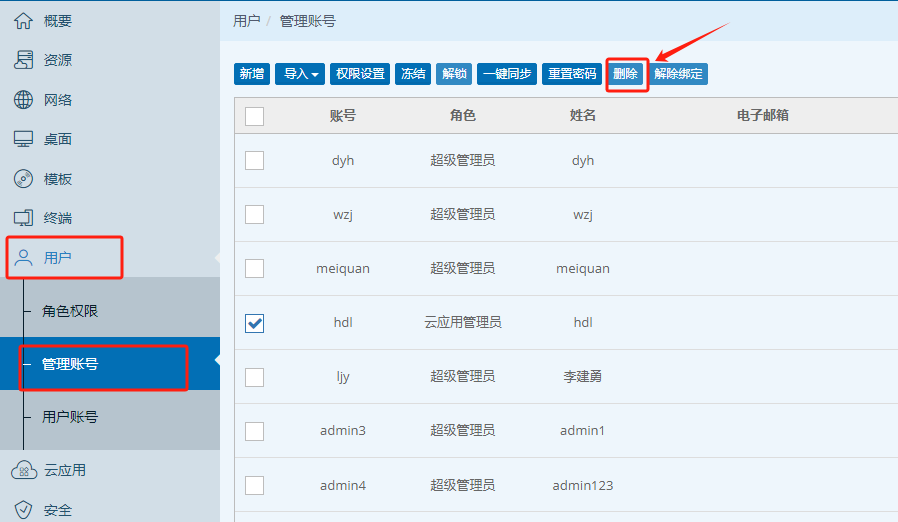Open 角色权限 submenu item
Viewport: 898px width, 522px height.
70,312
